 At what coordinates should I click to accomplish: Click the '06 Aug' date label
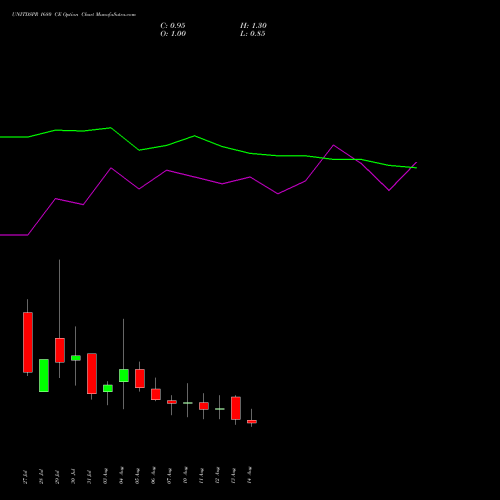tap(153, 476)
